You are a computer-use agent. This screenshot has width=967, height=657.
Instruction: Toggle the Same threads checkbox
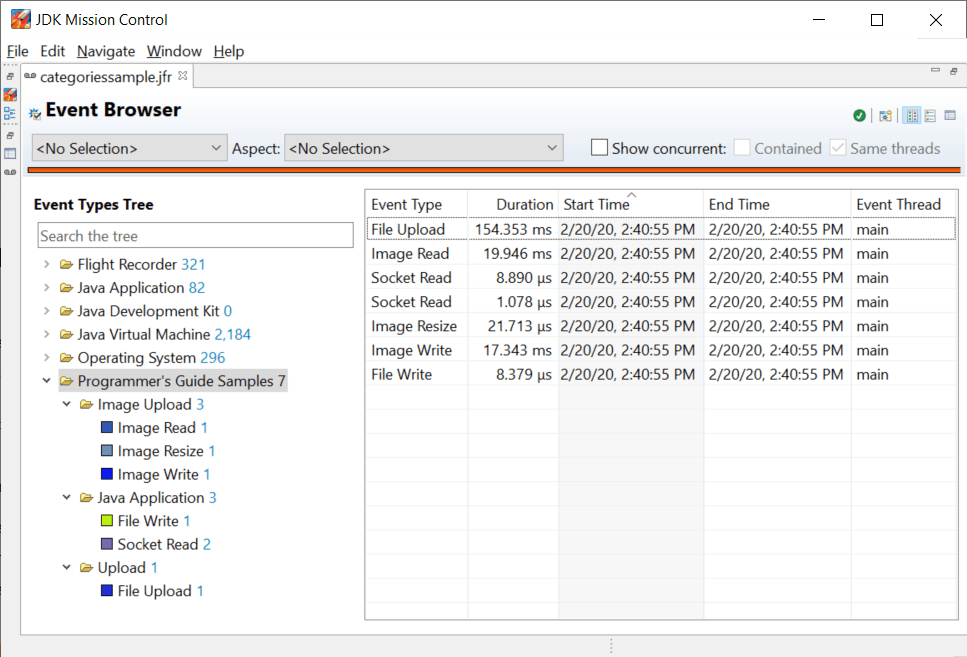[836, 147]
